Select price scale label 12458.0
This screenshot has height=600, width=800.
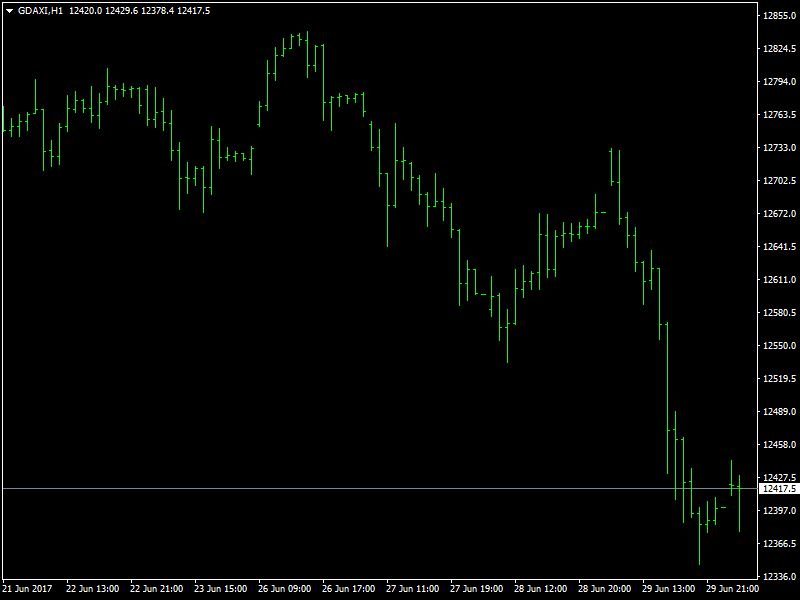(779, 445)
